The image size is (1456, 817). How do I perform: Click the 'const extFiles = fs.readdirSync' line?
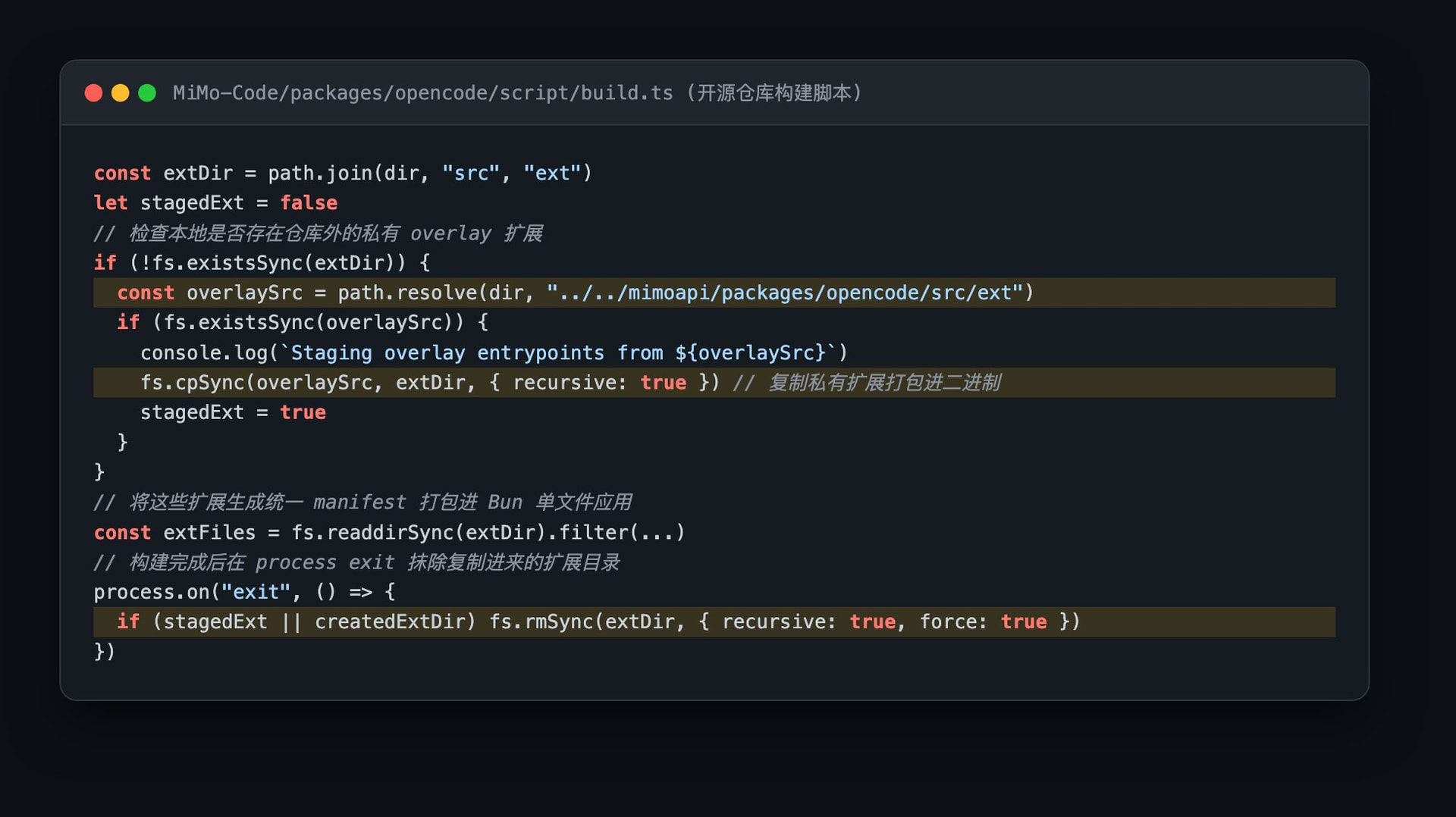click(389, 533)
